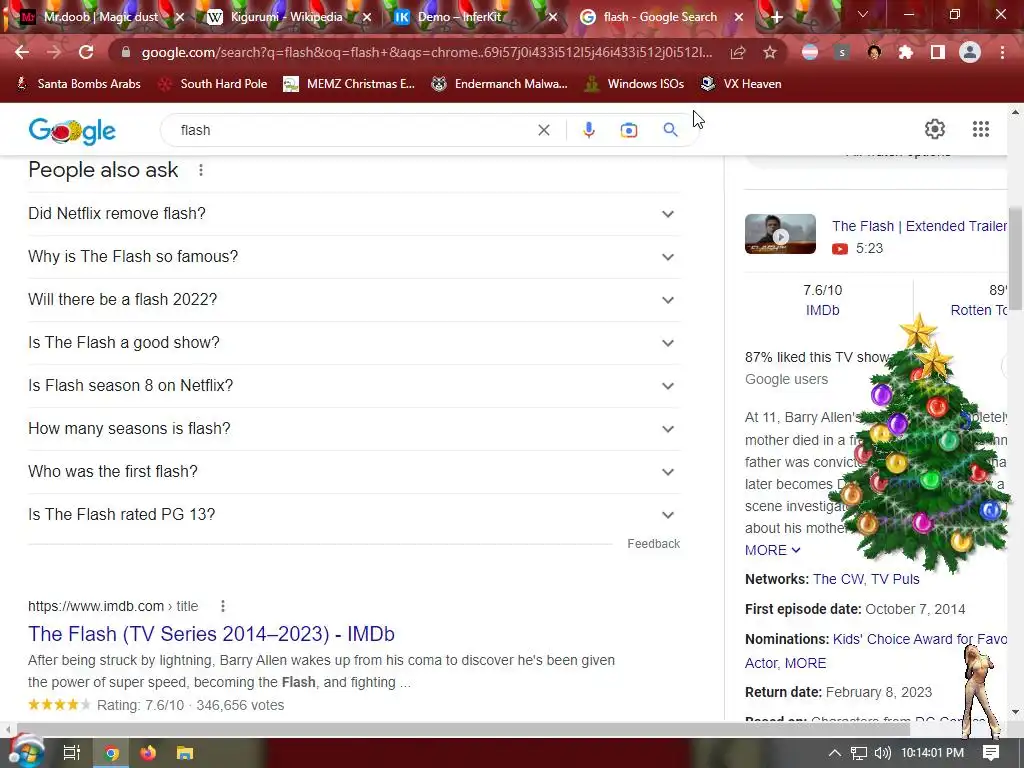This screenshot has height=768, width=1024.
Task: Expand 'Is The Flash a good show?'
Action: coord(354,343)
